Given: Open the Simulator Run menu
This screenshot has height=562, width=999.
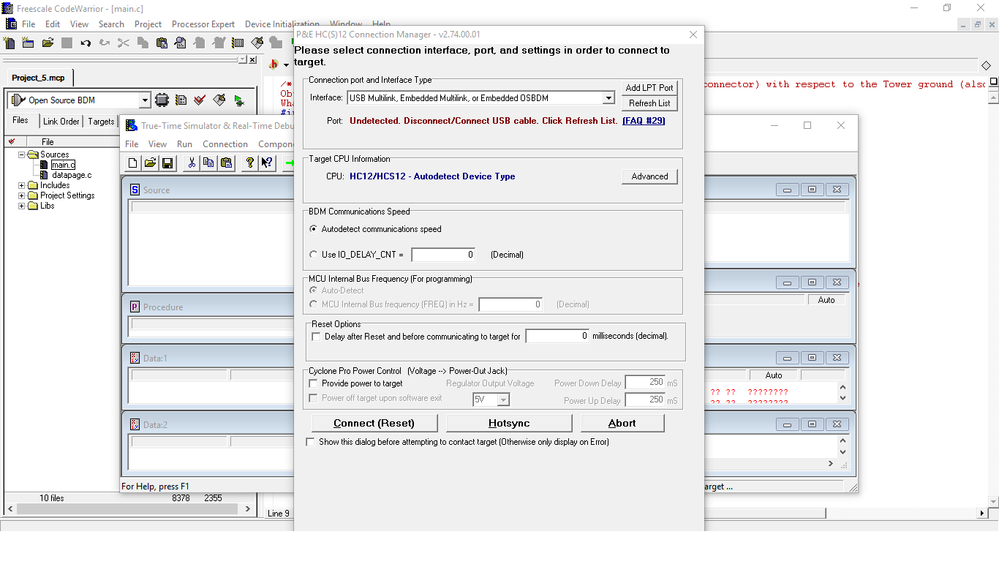Looking at the screenshot, I should click(x=184, y=144).
